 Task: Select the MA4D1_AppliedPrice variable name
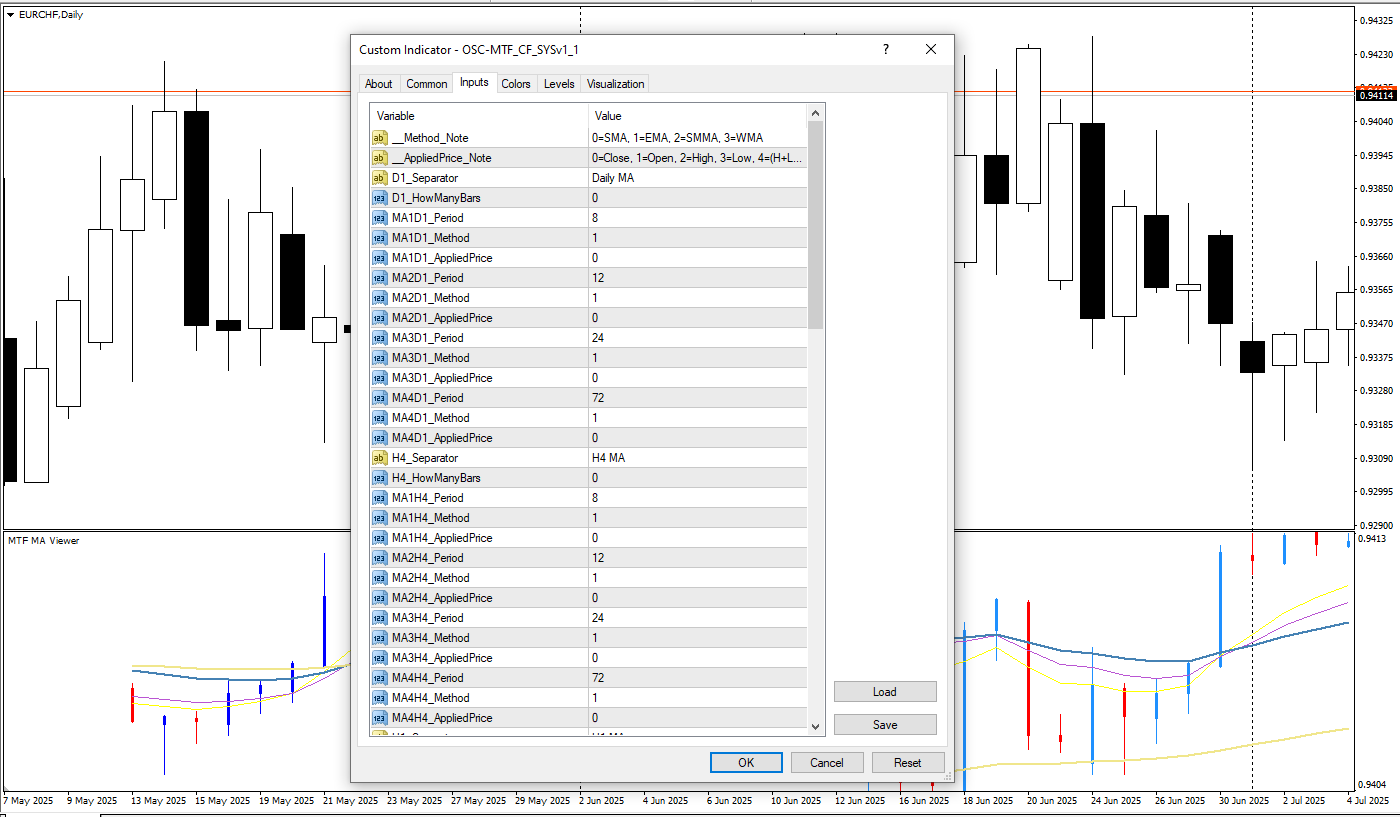point(442,438)
